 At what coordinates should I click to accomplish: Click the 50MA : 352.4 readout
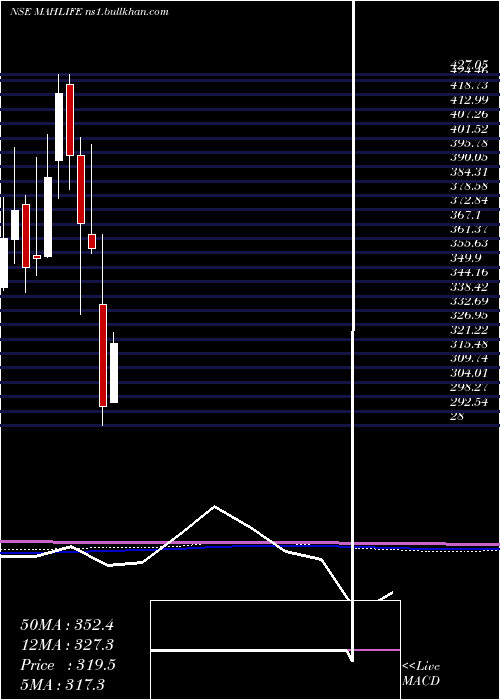pos(67,625)
